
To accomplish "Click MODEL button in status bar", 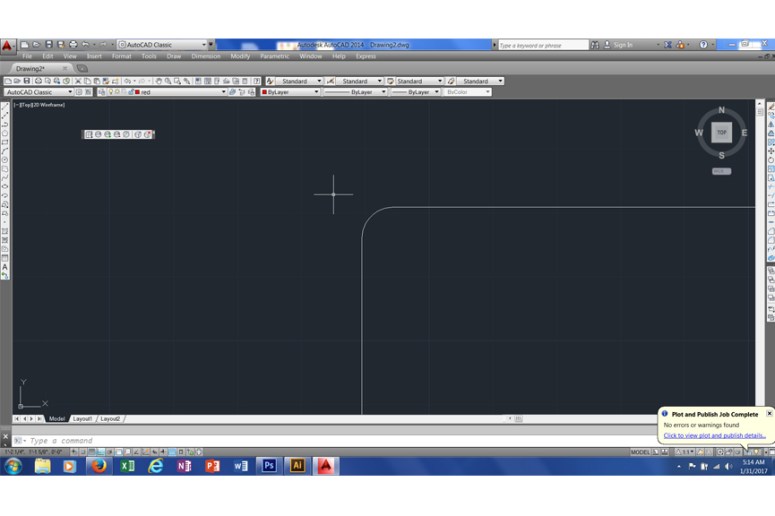I will click(x=640, y=452).
